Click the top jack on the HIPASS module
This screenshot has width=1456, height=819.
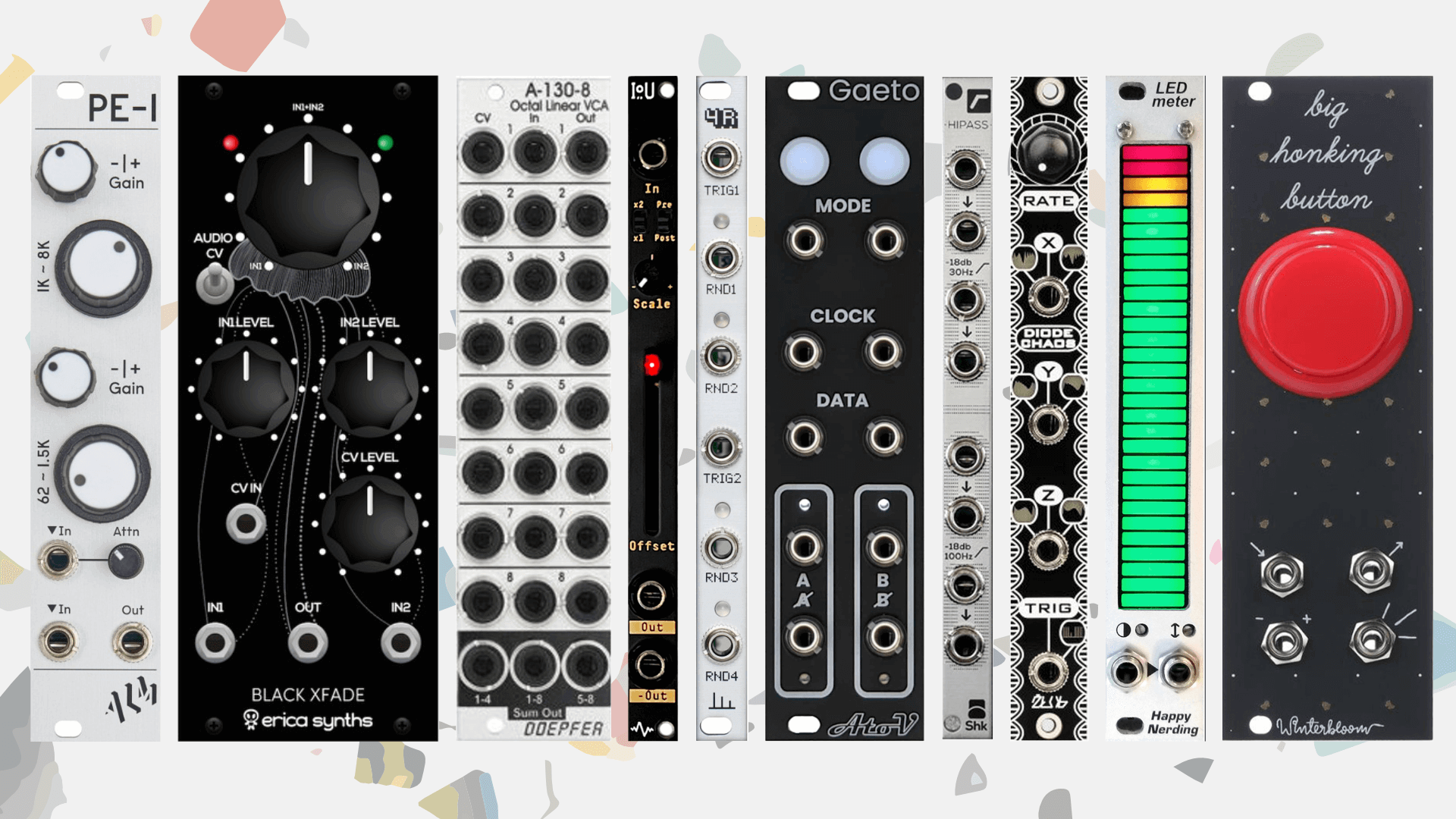(x=965, y=168)
